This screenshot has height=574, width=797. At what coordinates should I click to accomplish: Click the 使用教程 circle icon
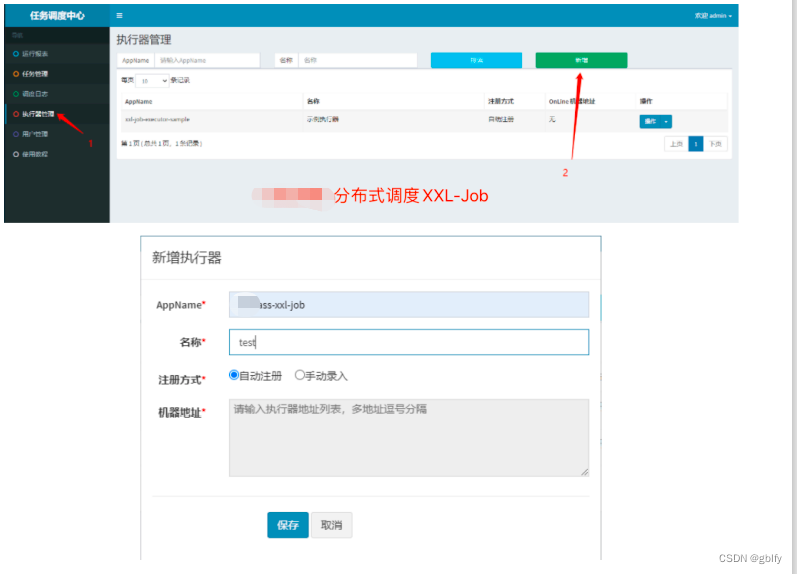click(16, 154)
